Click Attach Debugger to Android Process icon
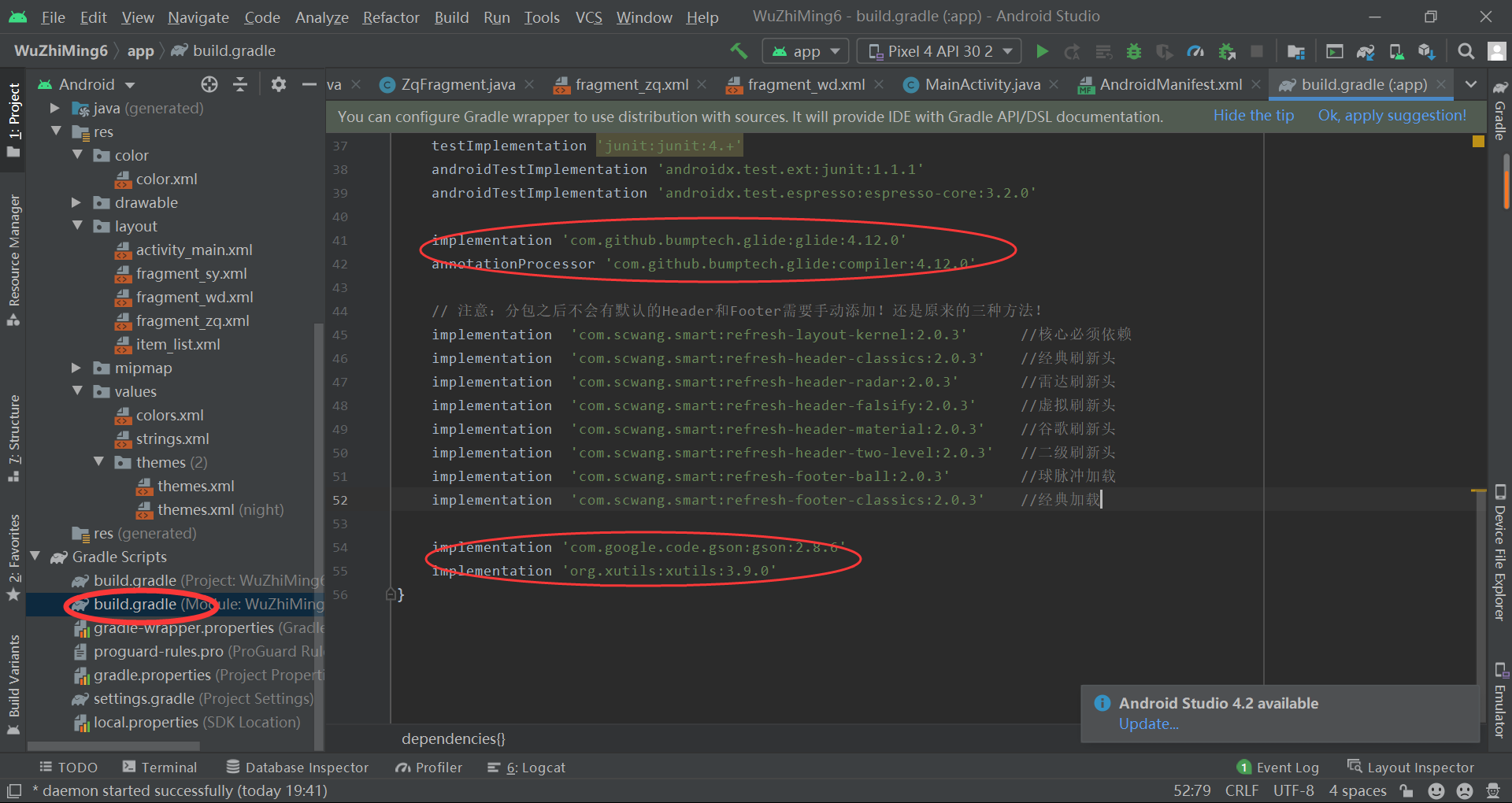The height and width of the screenshot is (803, 1512). tap(1226, 51)
